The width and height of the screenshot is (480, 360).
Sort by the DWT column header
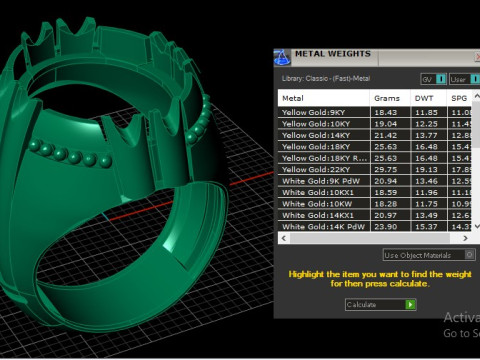(429, 98)
